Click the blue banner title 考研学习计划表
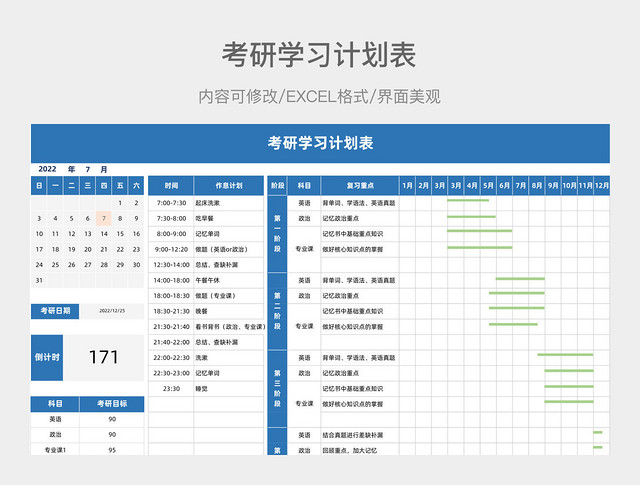This screenshot has width=640, height=485. tap(320, 143)
